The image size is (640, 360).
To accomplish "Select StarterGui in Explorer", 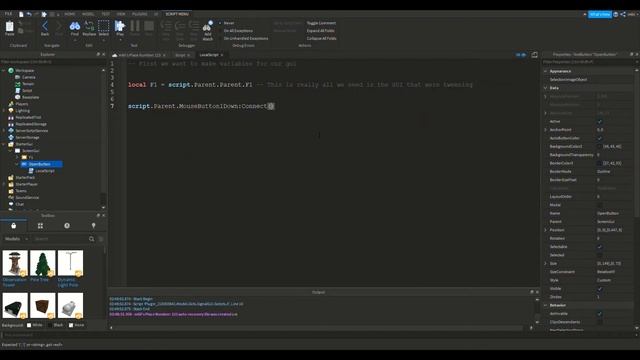I will [x=24, y=144].
